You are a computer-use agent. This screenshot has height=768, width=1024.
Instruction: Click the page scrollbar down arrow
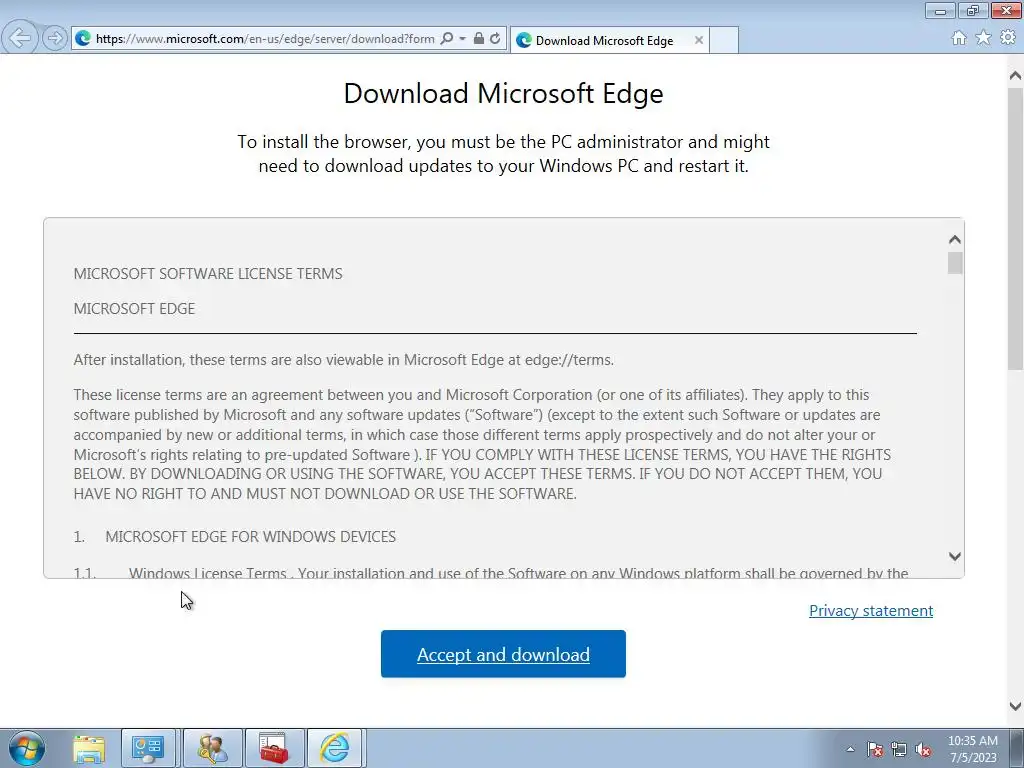tap(1015, 706)
